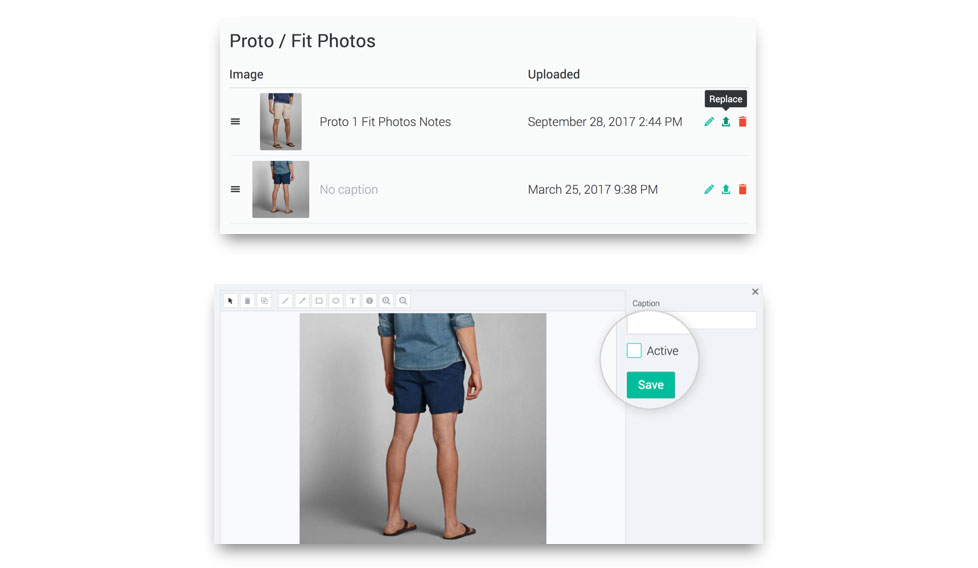This screenshot has height=568, width=978.
Task: Click the green Save button
Action: coord(651,385)
